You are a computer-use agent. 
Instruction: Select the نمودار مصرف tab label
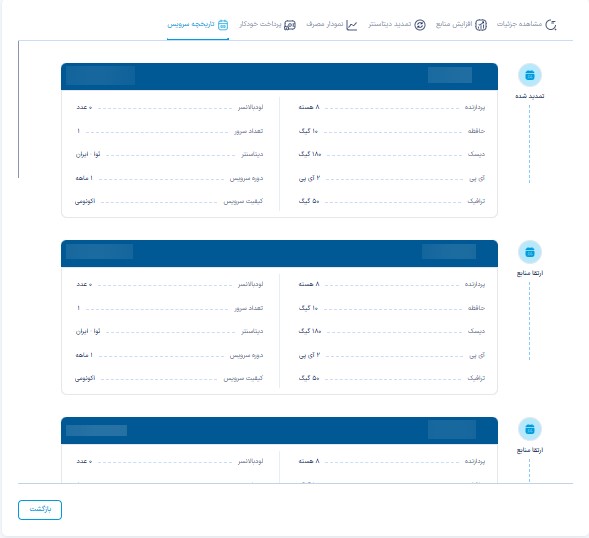coord(325,24)
